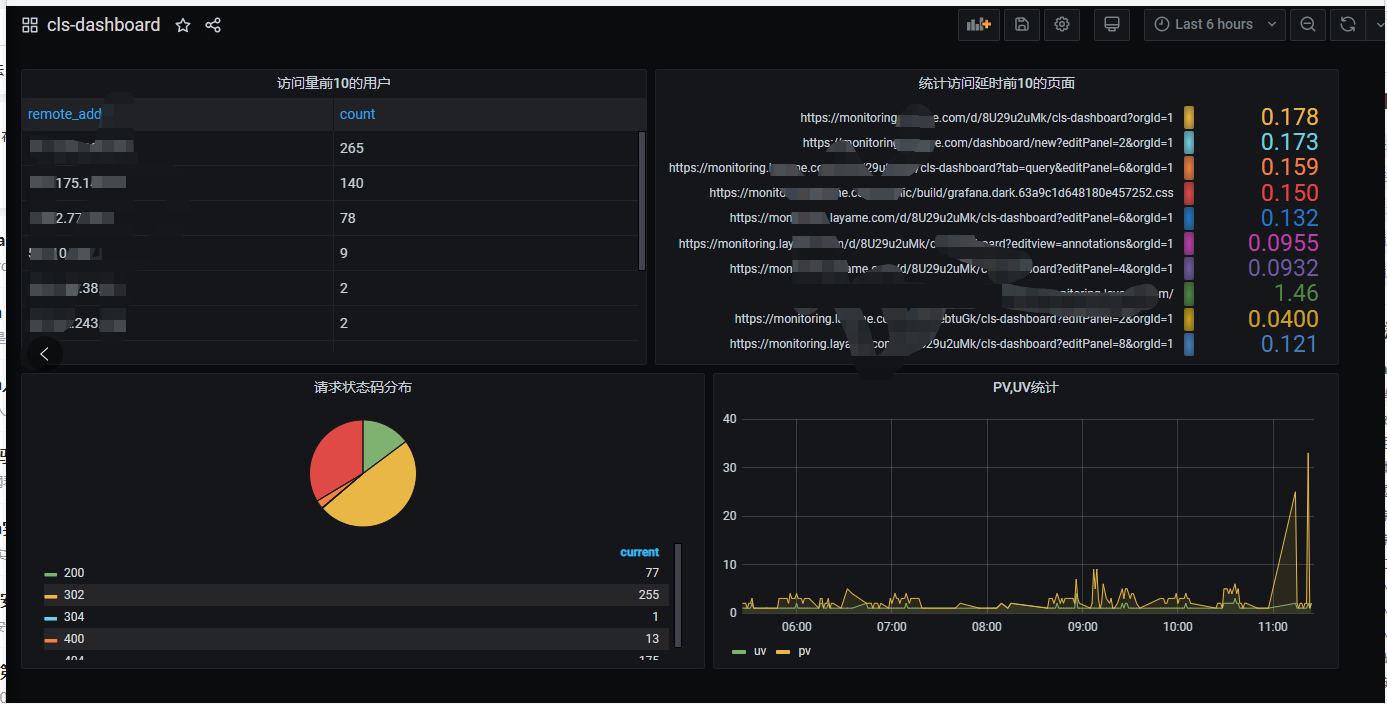Screen dimensions: 1387x704
Task: Click the 302 legend value 255
Action: click(x=648, y=595)
